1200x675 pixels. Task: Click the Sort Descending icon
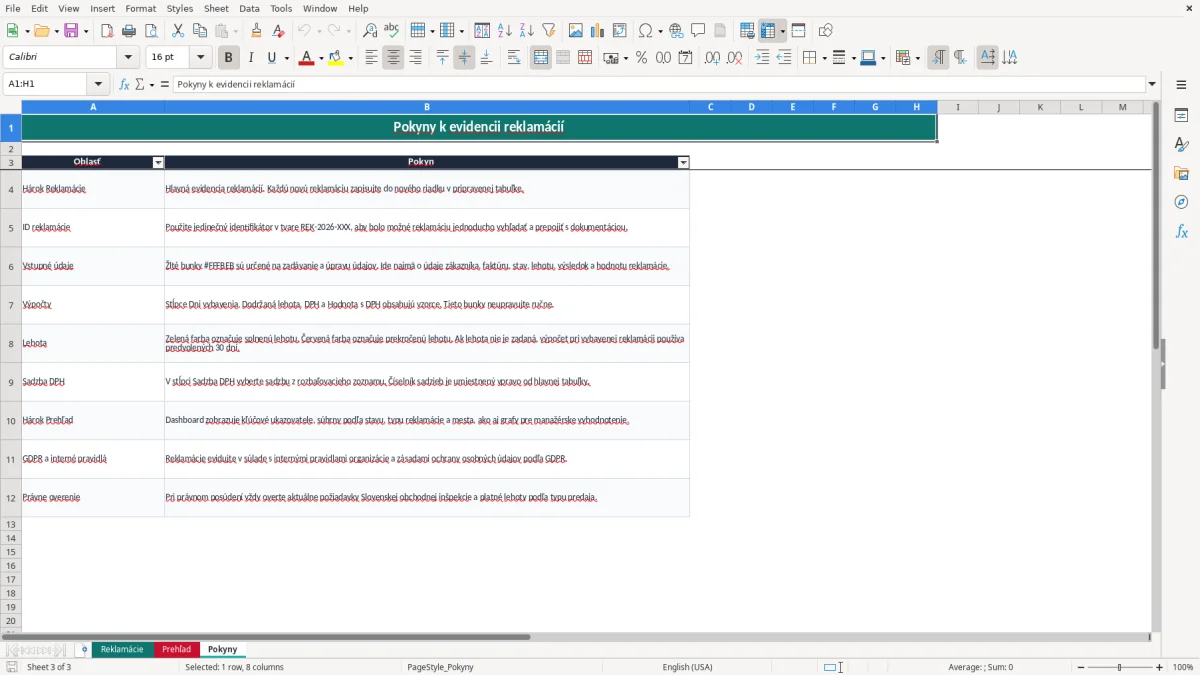pos(526,31)
